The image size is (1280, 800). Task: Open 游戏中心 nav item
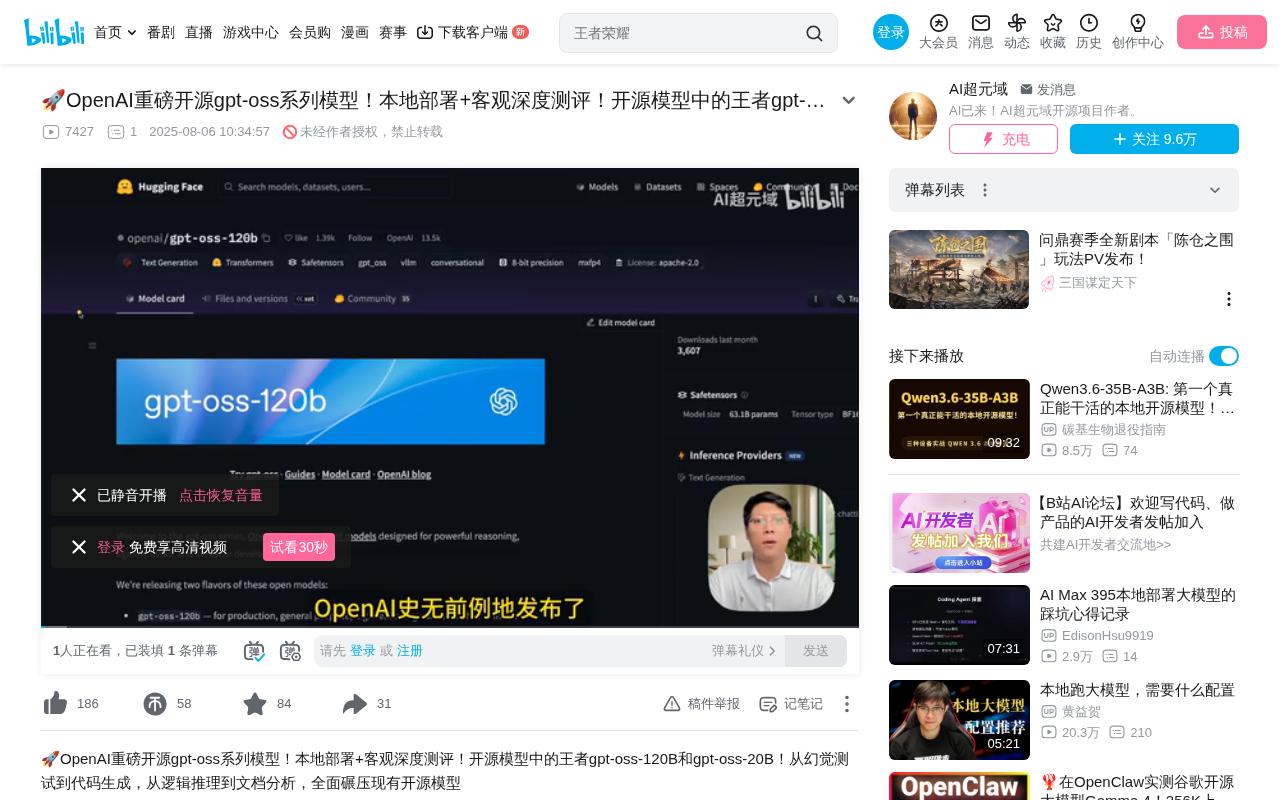click(x=251, y=32)
